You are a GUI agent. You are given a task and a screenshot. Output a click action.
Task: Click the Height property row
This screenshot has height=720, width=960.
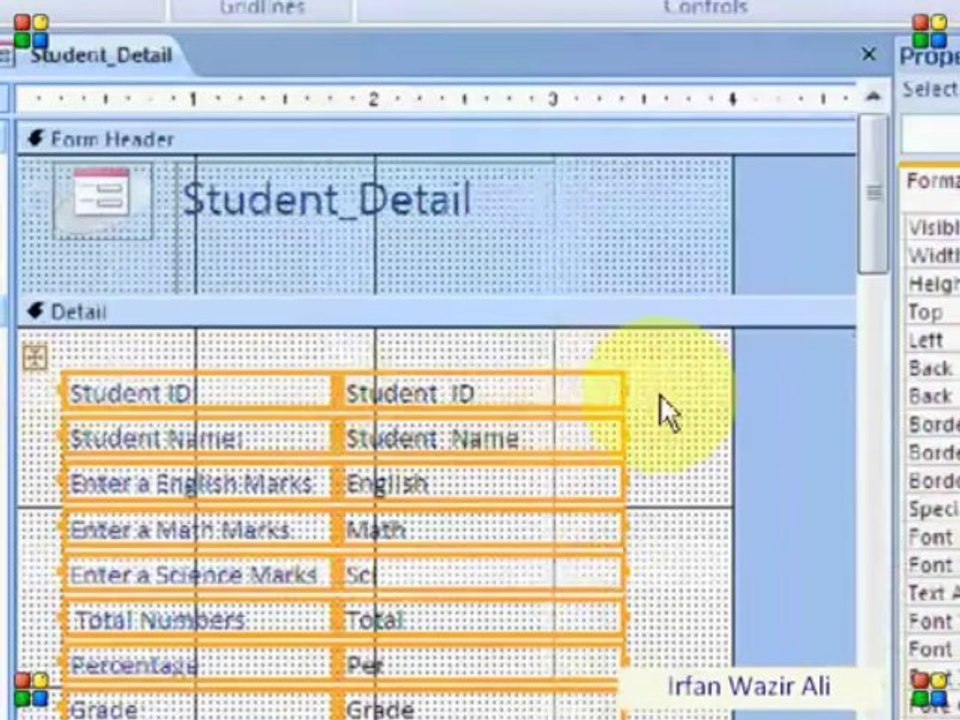(x=932, y=284)
